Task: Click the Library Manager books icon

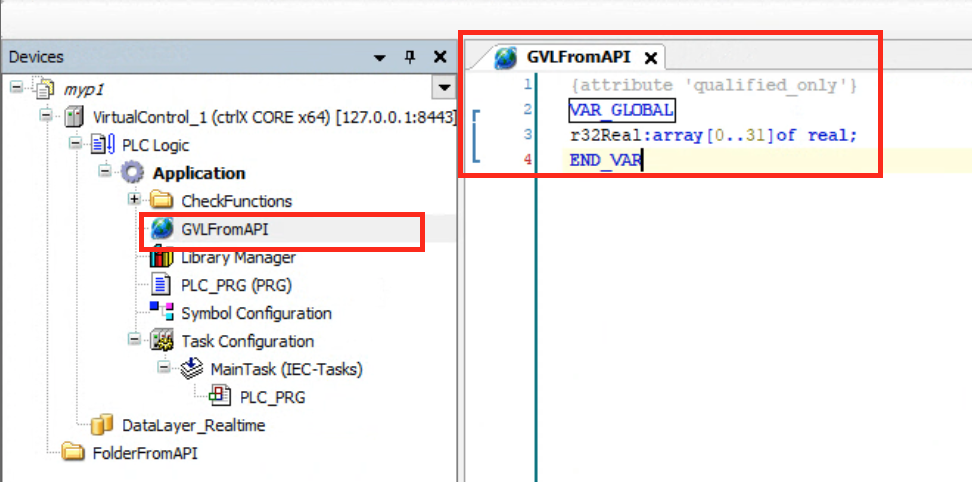Action: click(162, 256)
